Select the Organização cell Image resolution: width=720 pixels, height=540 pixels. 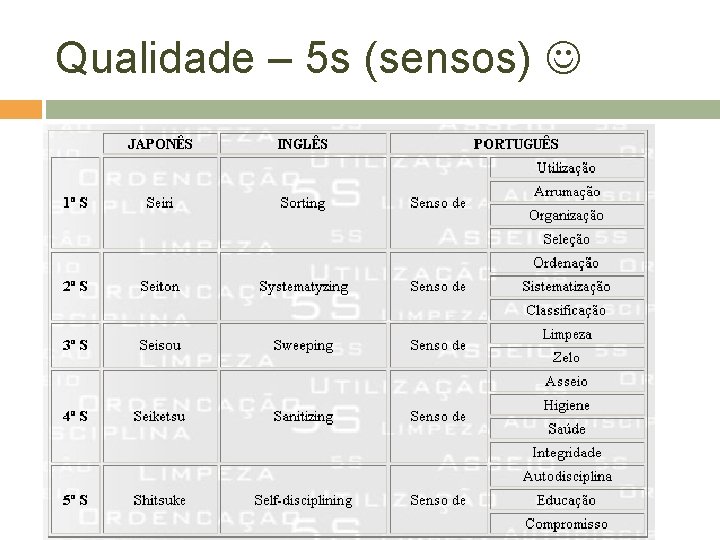tap(567, 215)
